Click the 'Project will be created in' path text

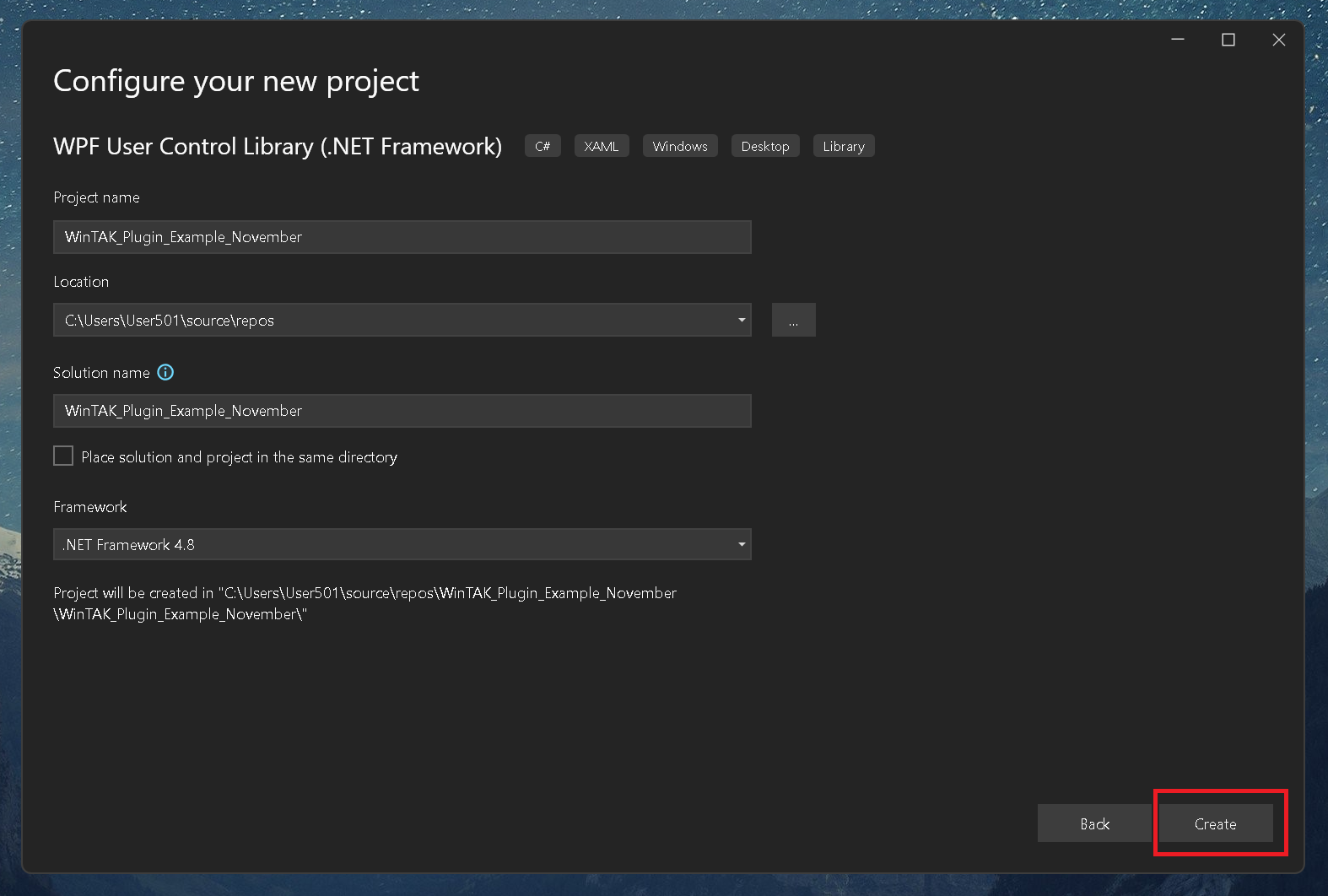(365, 603)
